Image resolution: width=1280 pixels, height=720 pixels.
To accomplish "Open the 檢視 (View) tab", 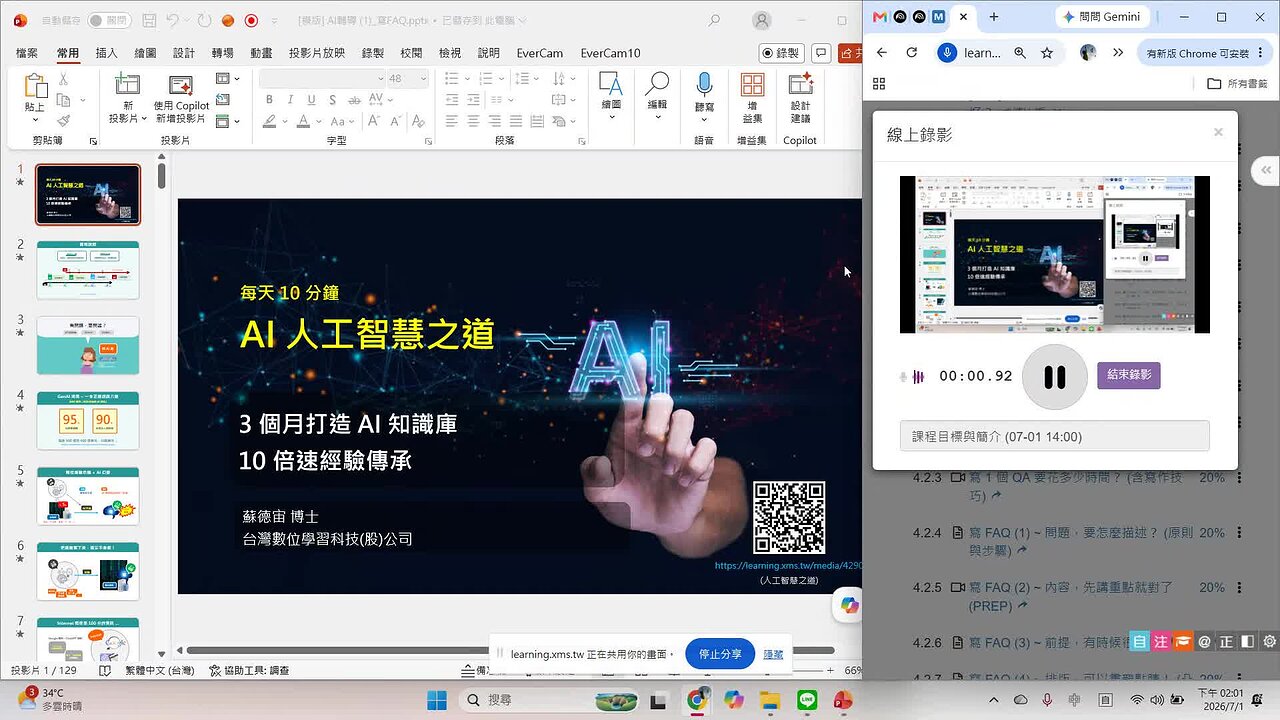I will (x=450, y=53).
